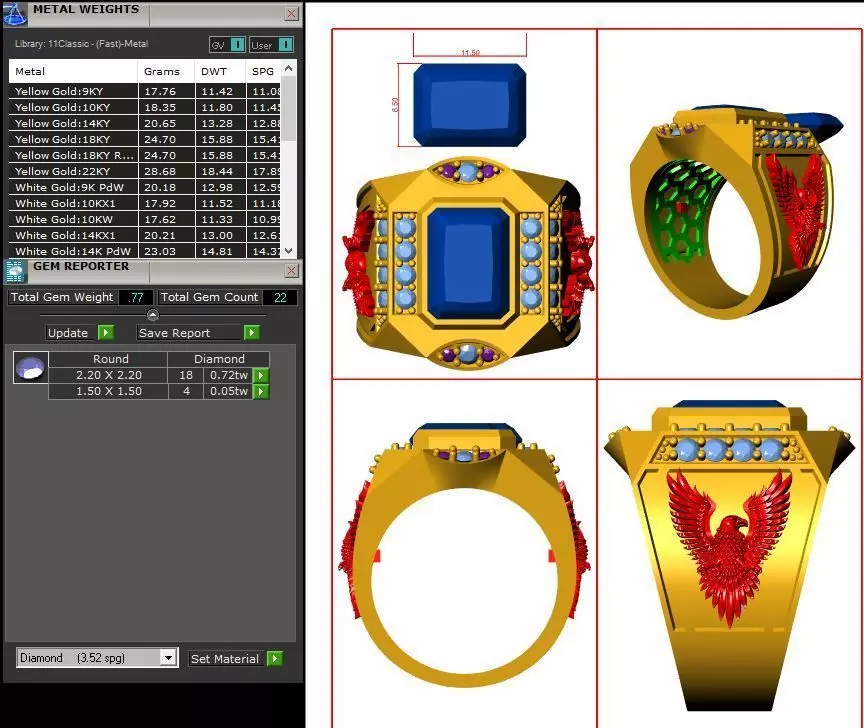Close the Gem Reporter panel
Viewport: 864px width, 728px height.
click(x=291, y=271)
